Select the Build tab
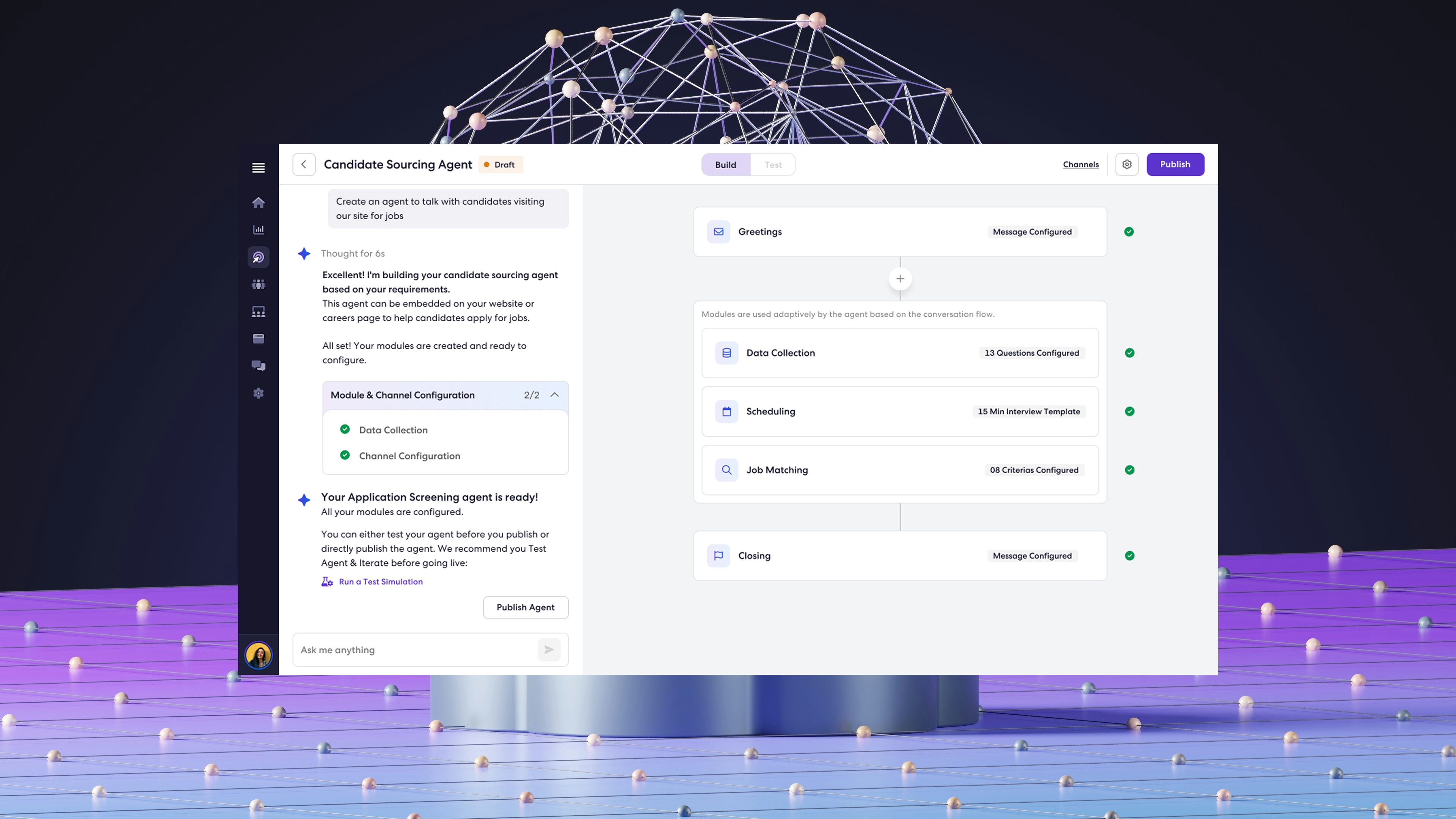1456x819 pixels. click(725, 165)
